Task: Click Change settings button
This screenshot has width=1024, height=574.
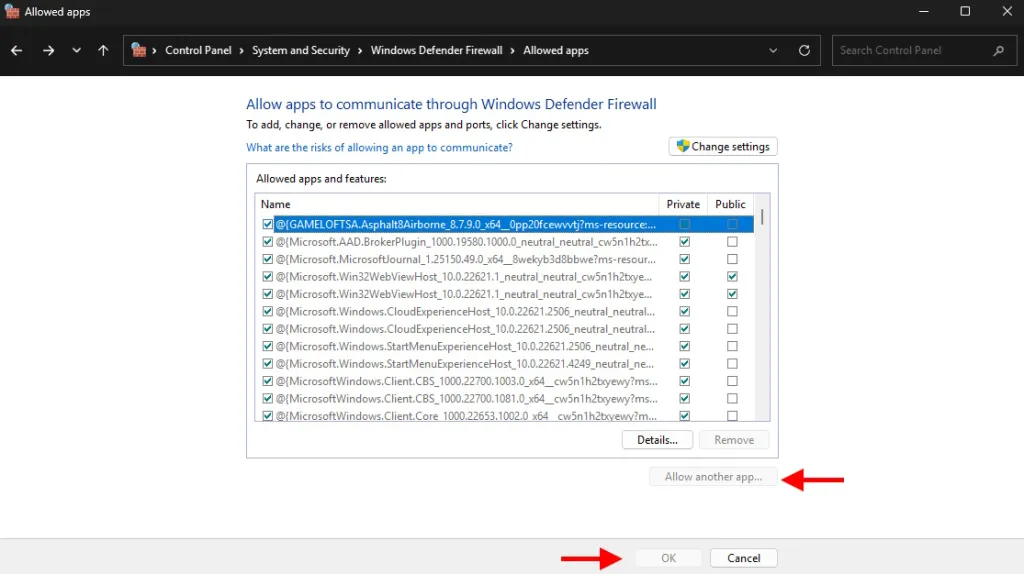Action: 723,146
